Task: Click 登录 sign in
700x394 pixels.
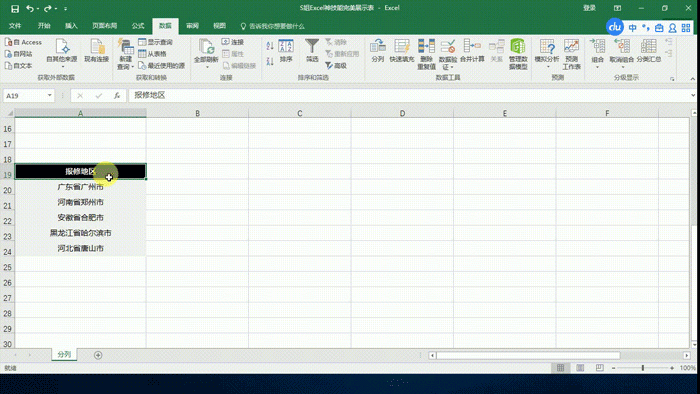Action: point(589,8)
